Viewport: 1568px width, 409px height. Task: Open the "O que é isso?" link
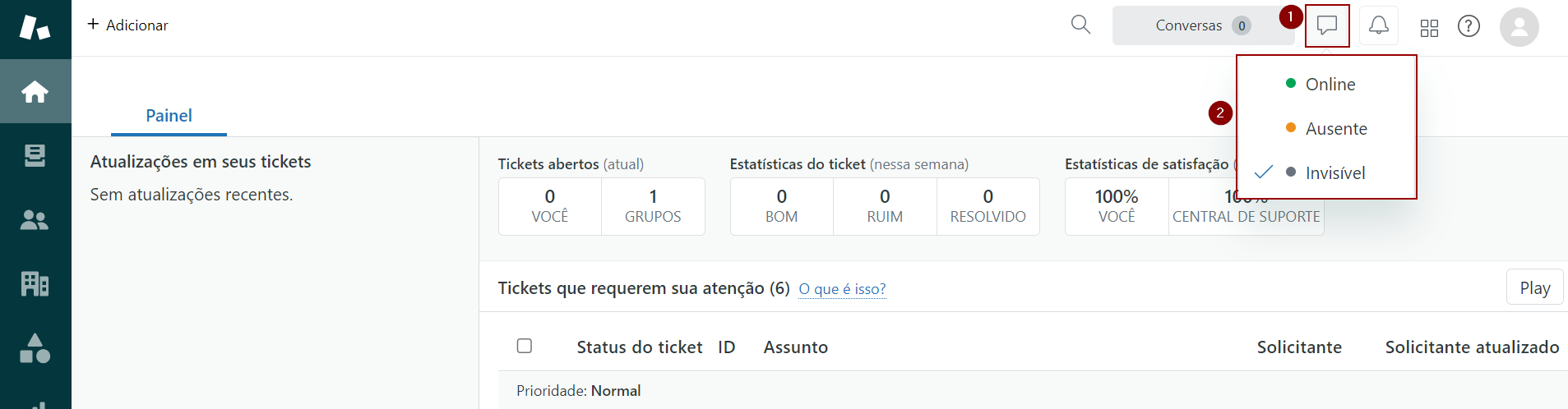[x=842, y=289]
